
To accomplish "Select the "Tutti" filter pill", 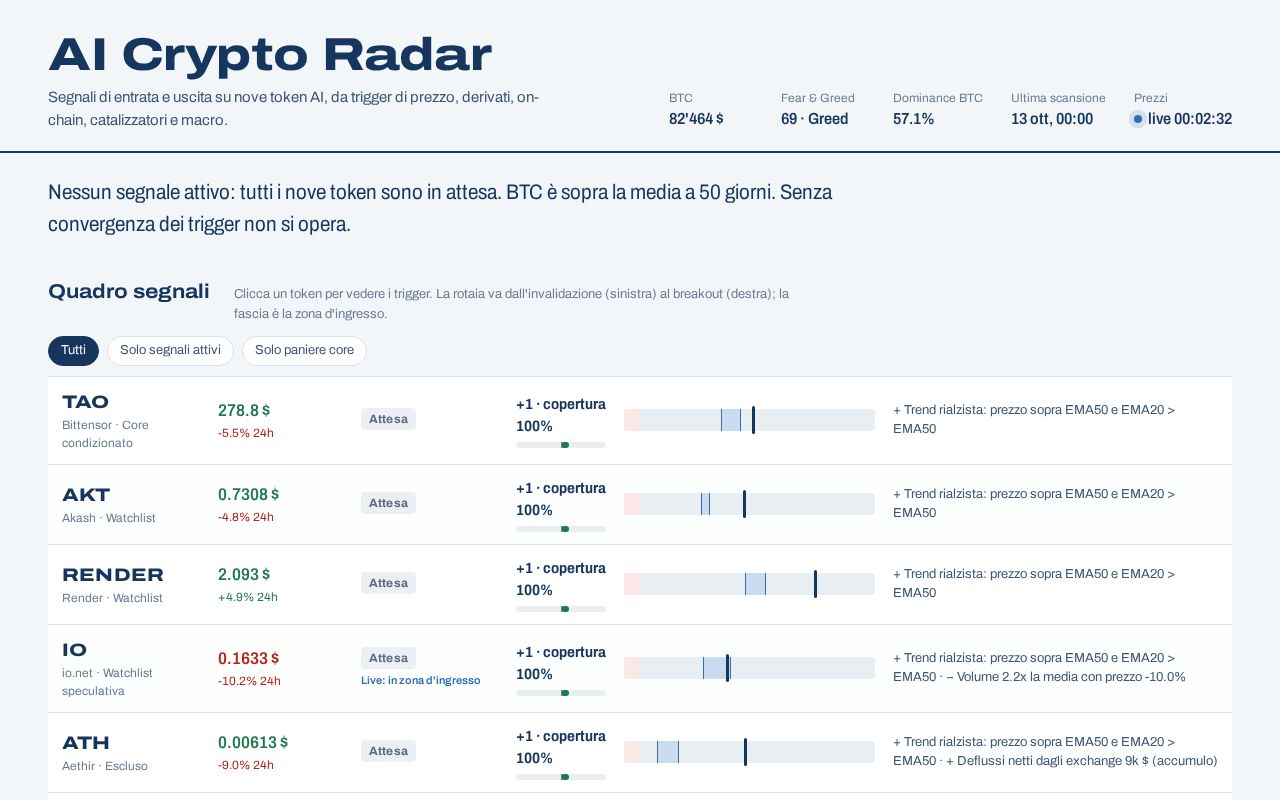I will click(73, 351).
